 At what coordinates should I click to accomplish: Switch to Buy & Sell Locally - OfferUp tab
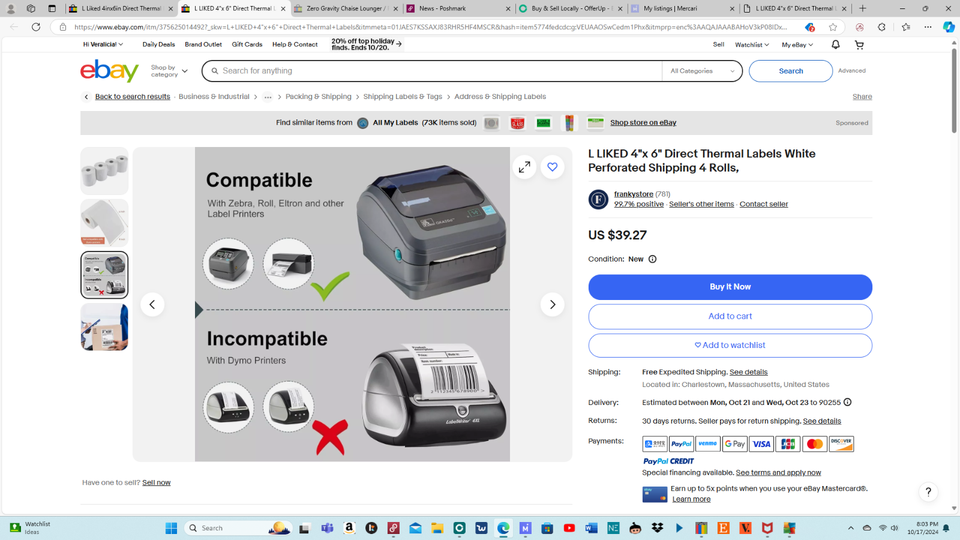pyautogui.click(x=569, y=9)
